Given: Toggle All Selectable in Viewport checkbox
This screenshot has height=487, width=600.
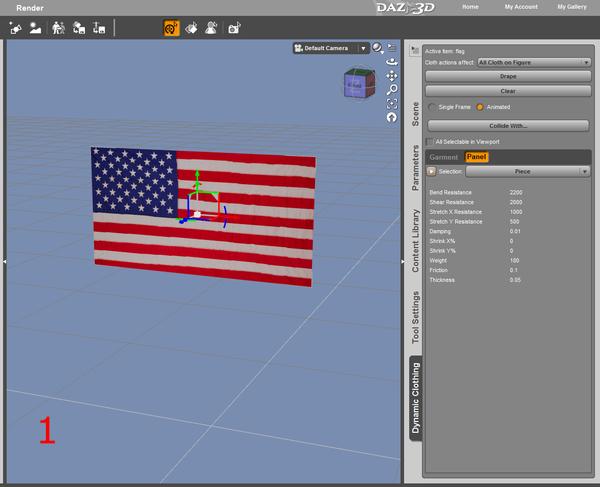Looking at the screenshot, I should (429, 142).
